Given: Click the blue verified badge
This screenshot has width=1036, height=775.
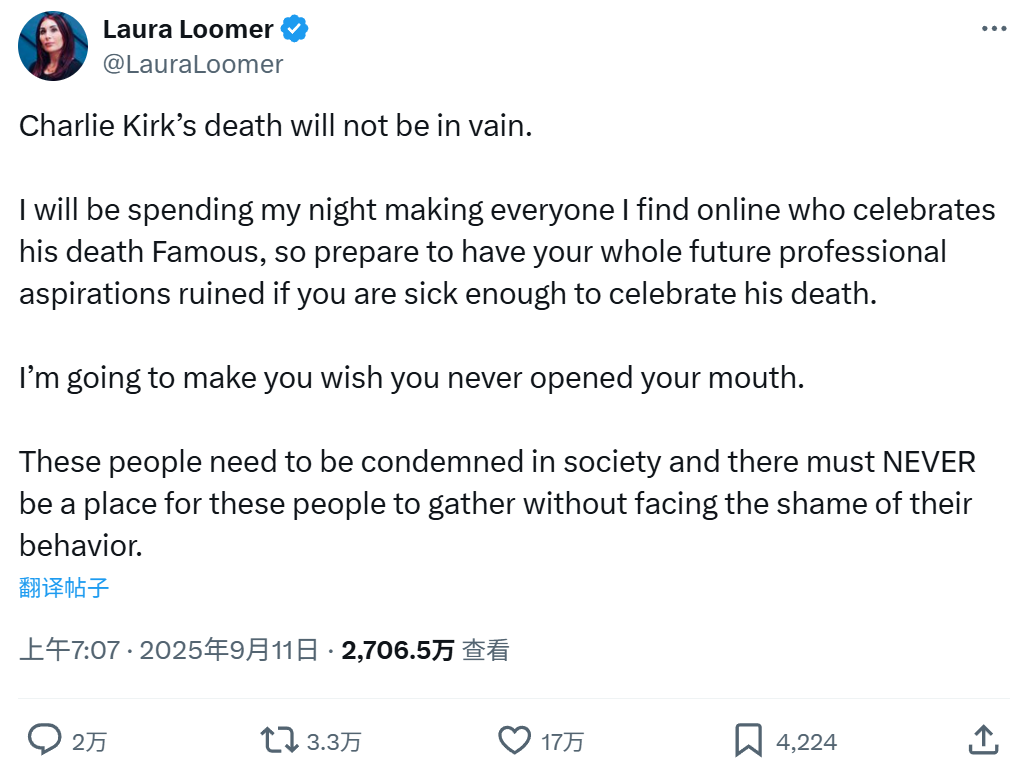Looking at the screenshot, I should [x=295, y=30].
